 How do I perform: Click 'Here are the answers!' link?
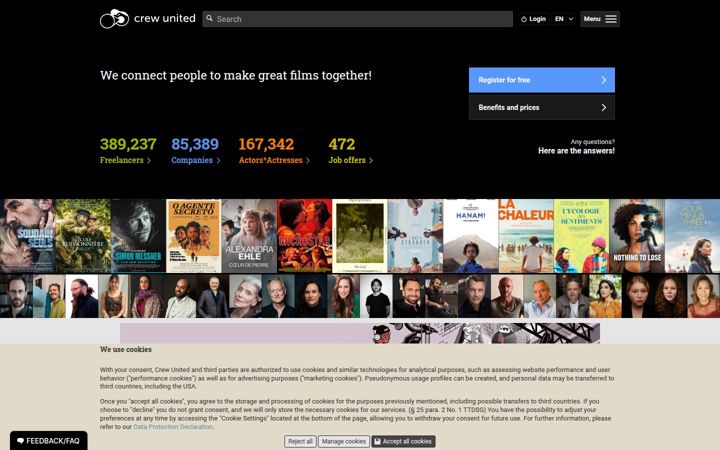coord(576,151)
